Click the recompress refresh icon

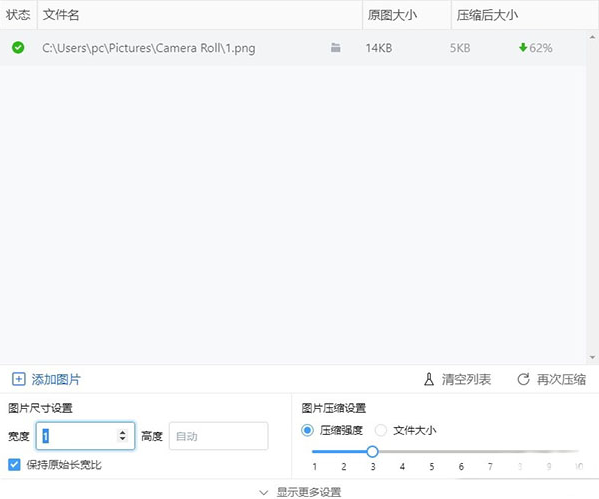(x=523, y=379)
